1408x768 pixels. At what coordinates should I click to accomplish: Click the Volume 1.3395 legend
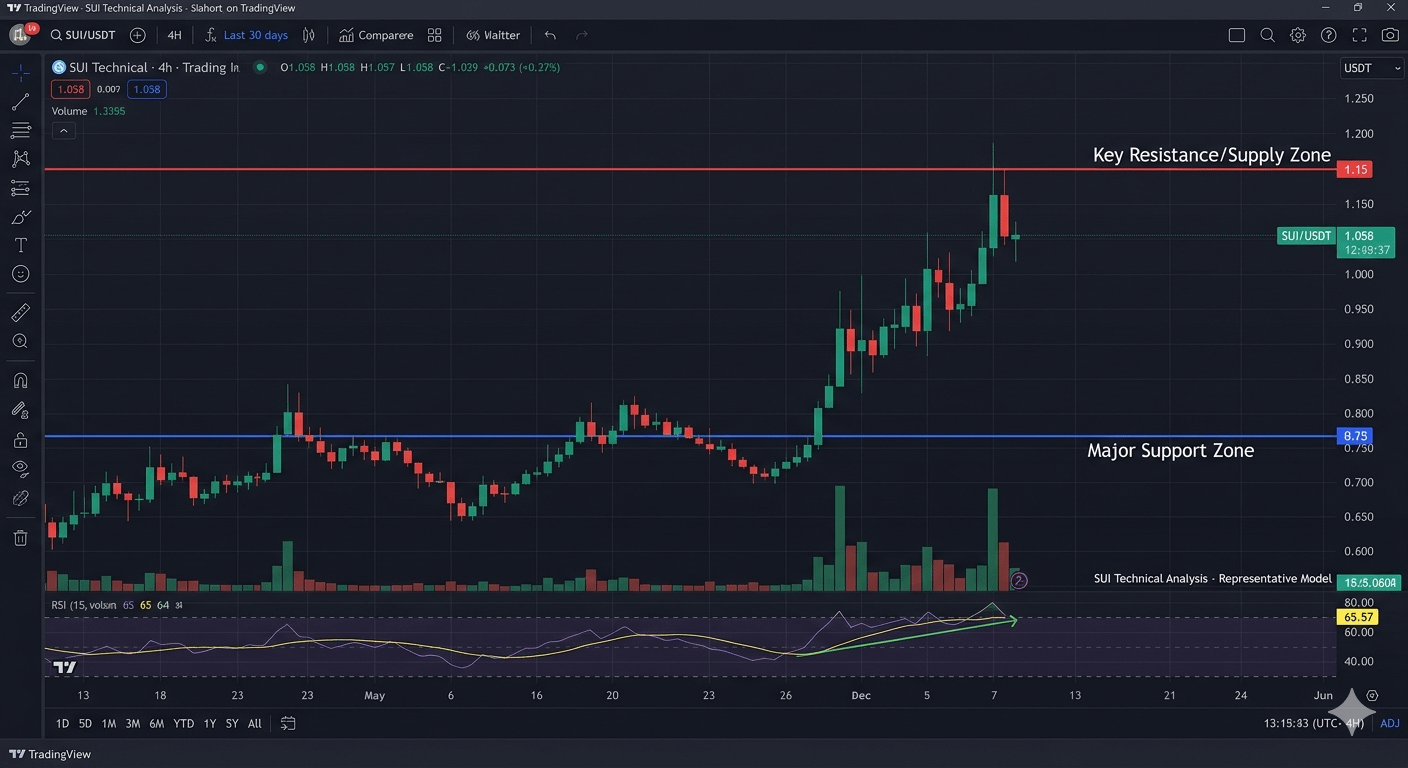pyautogui.click(x=89, y=111)
